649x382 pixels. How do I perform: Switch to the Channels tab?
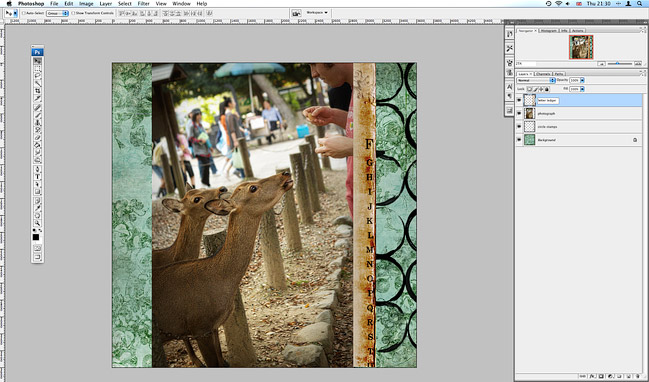coord(543,74)
